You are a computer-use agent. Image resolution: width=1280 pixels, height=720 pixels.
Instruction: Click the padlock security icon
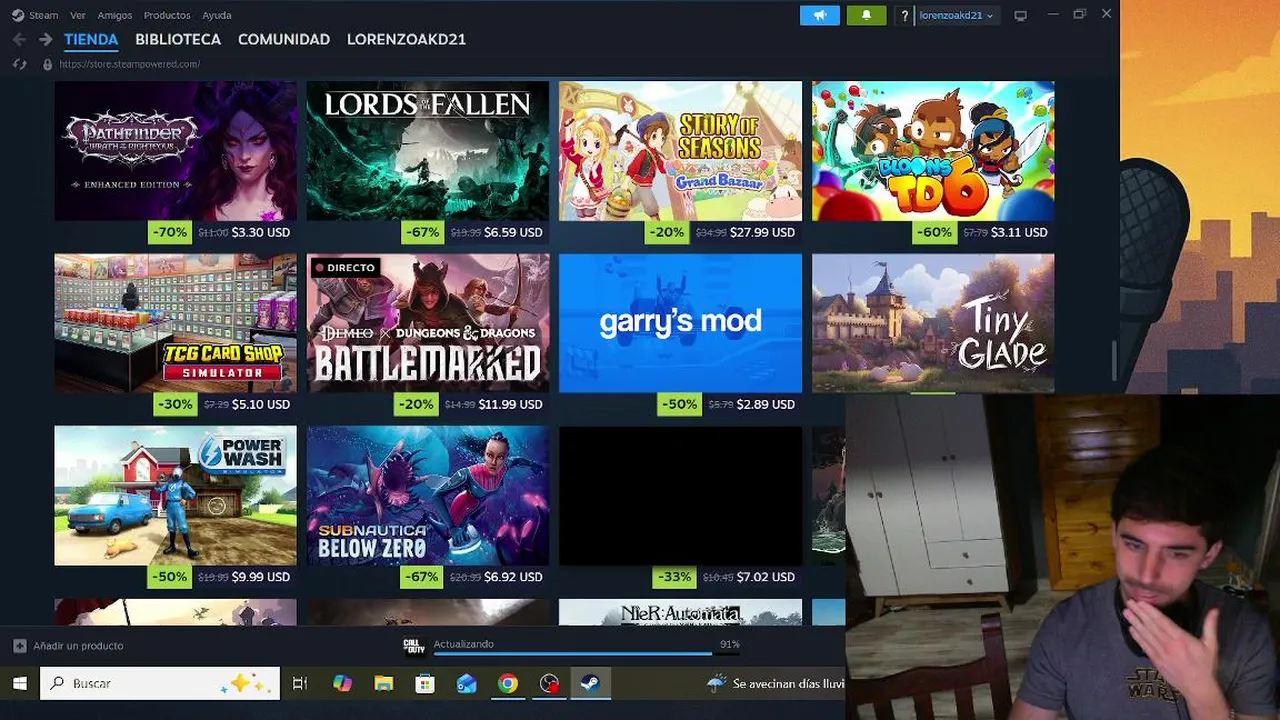47,64
